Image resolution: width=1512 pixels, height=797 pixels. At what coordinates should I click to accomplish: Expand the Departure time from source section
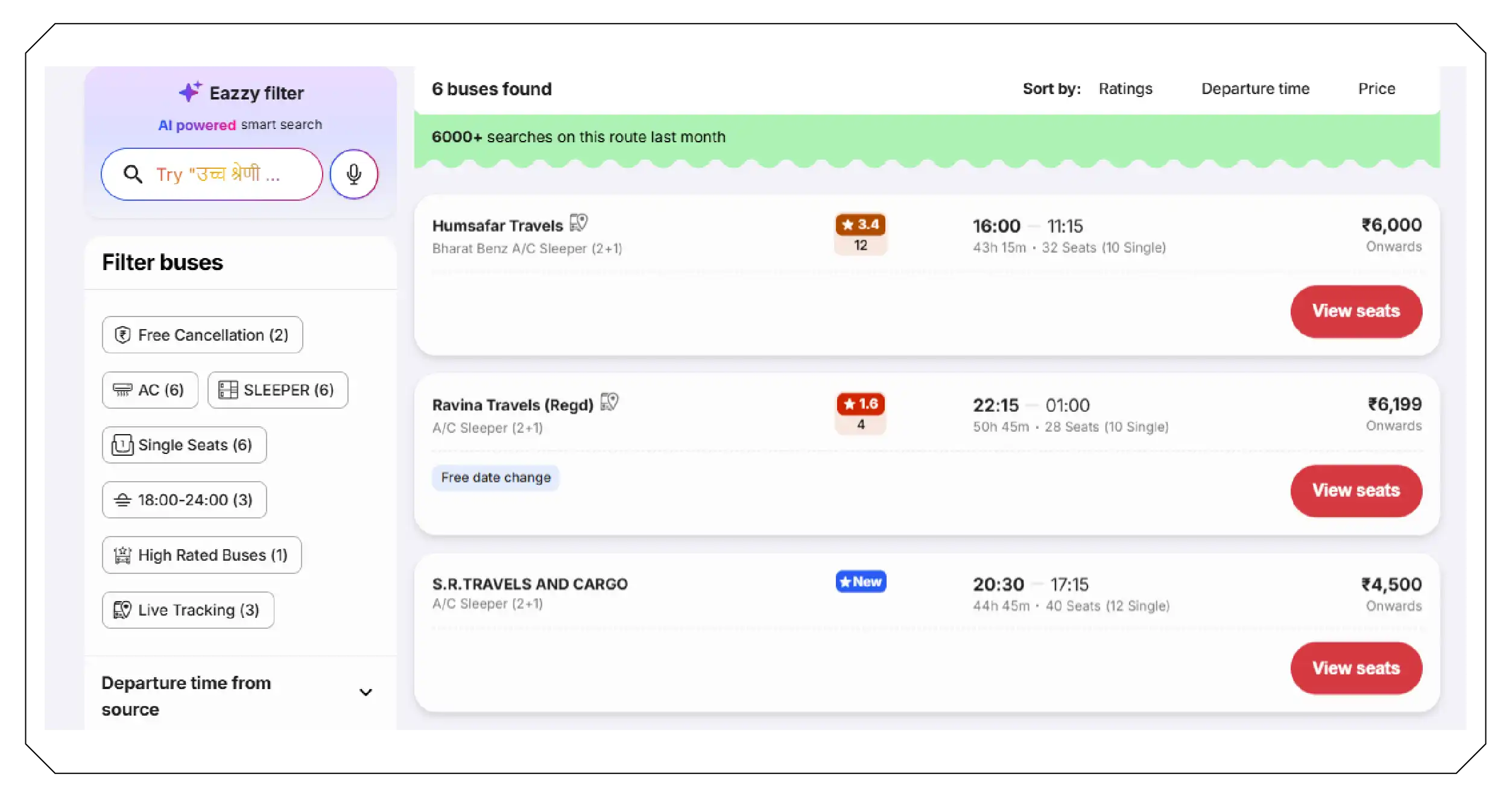tap(365, 692)
